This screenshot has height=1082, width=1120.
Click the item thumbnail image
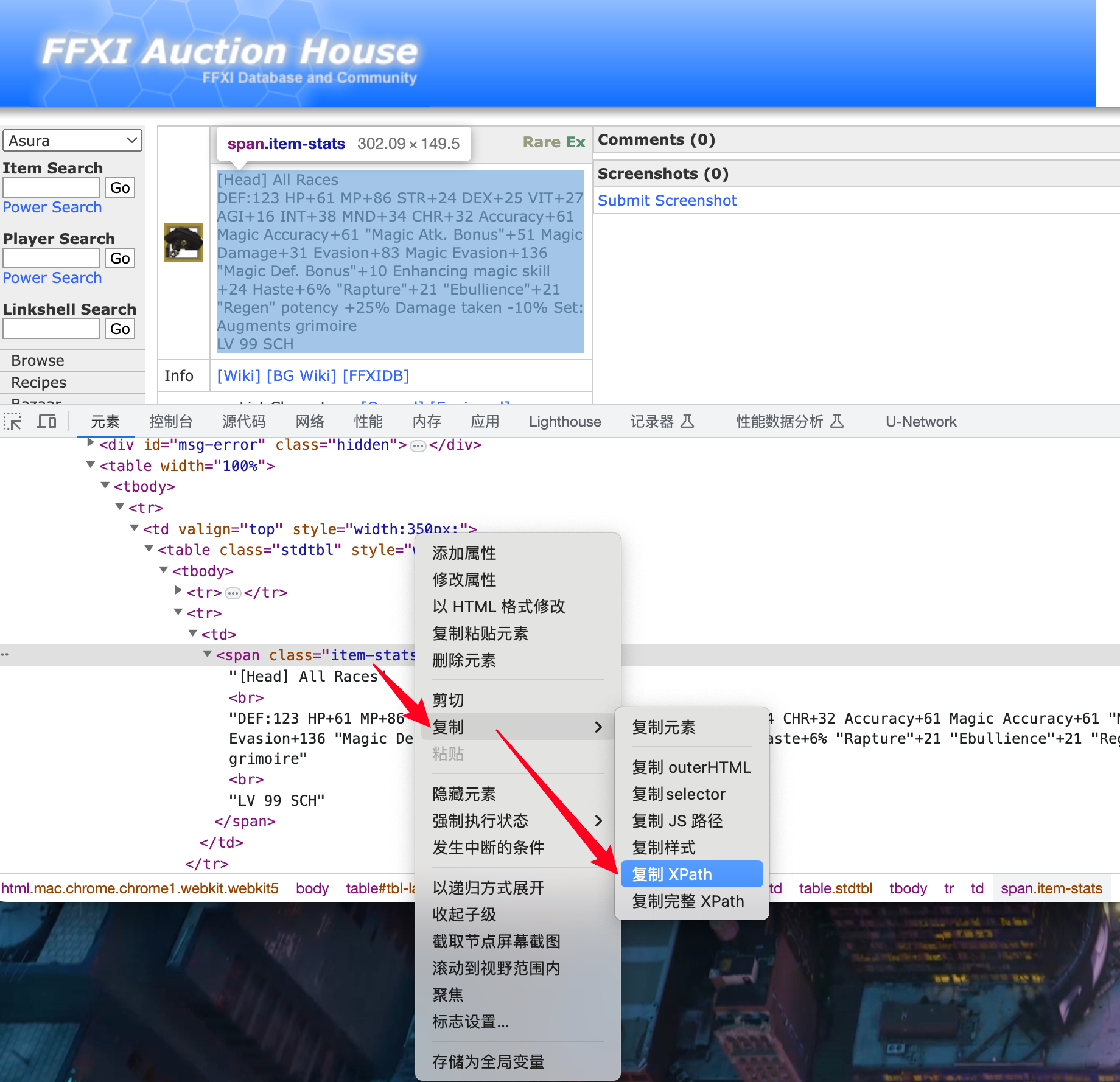pyautogui.click(x=183, y=243)
